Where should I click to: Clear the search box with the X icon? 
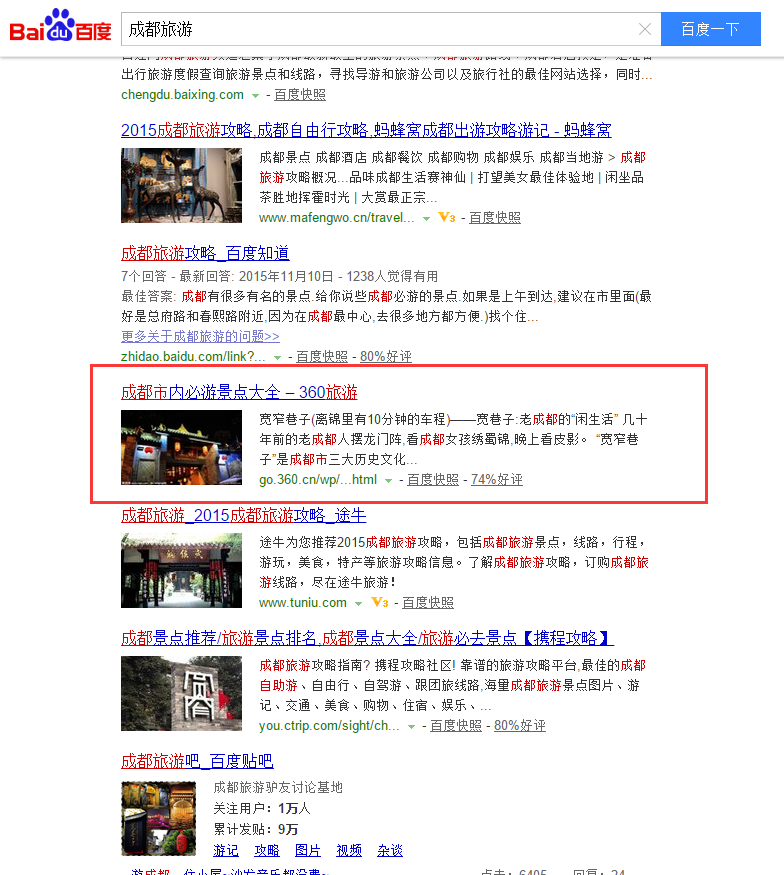tap(645, 30)
